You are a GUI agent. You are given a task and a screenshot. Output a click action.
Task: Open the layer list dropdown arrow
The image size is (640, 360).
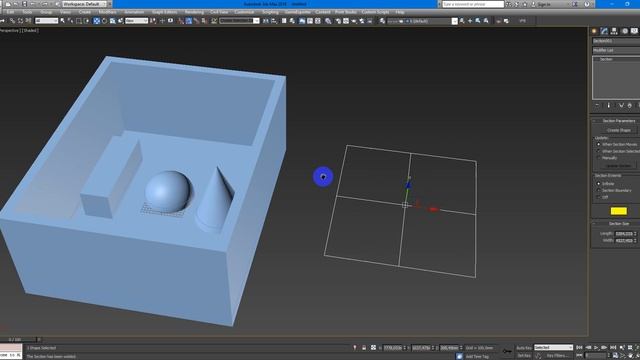click(x=455, y=21)
